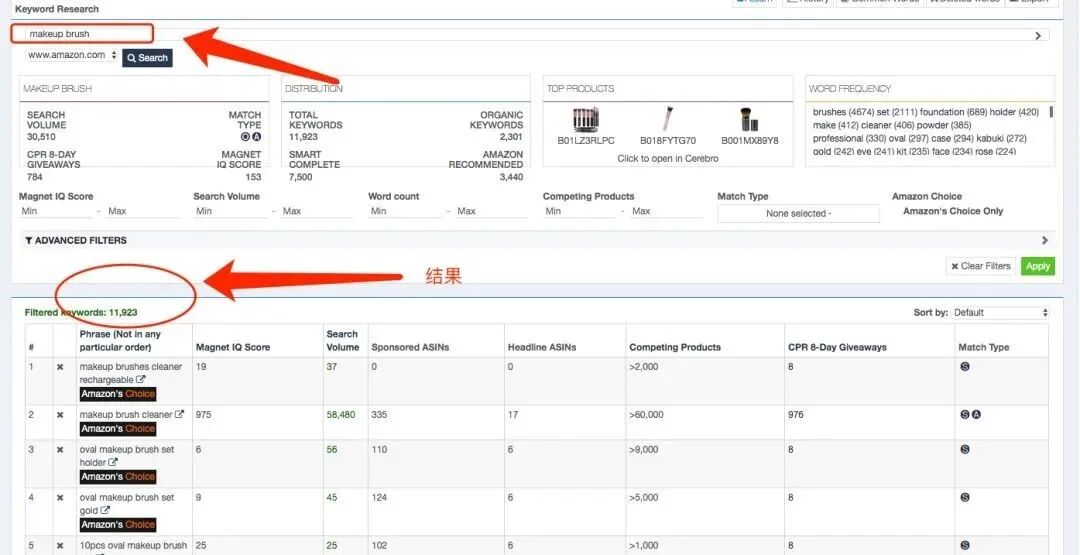Screen dimensions: 1080x555
Task: Click Amazon's Choice badge under oval makeup brush set holder
Action: [x=118, y=477]
